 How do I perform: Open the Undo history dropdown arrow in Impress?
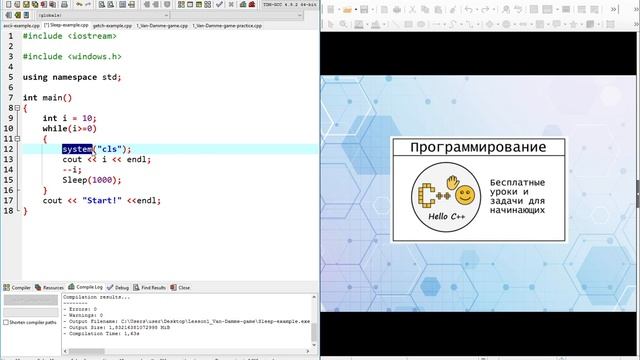477,9
